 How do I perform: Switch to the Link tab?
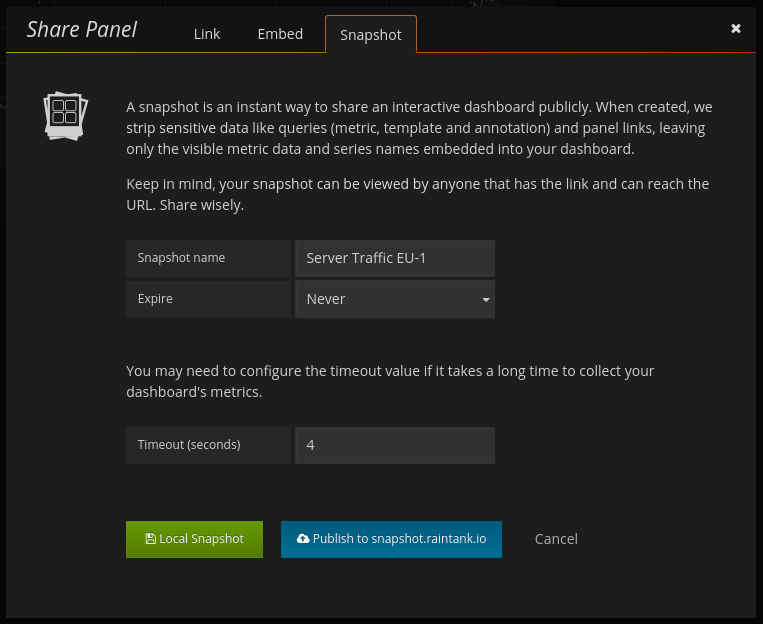[x=207, y=34]
